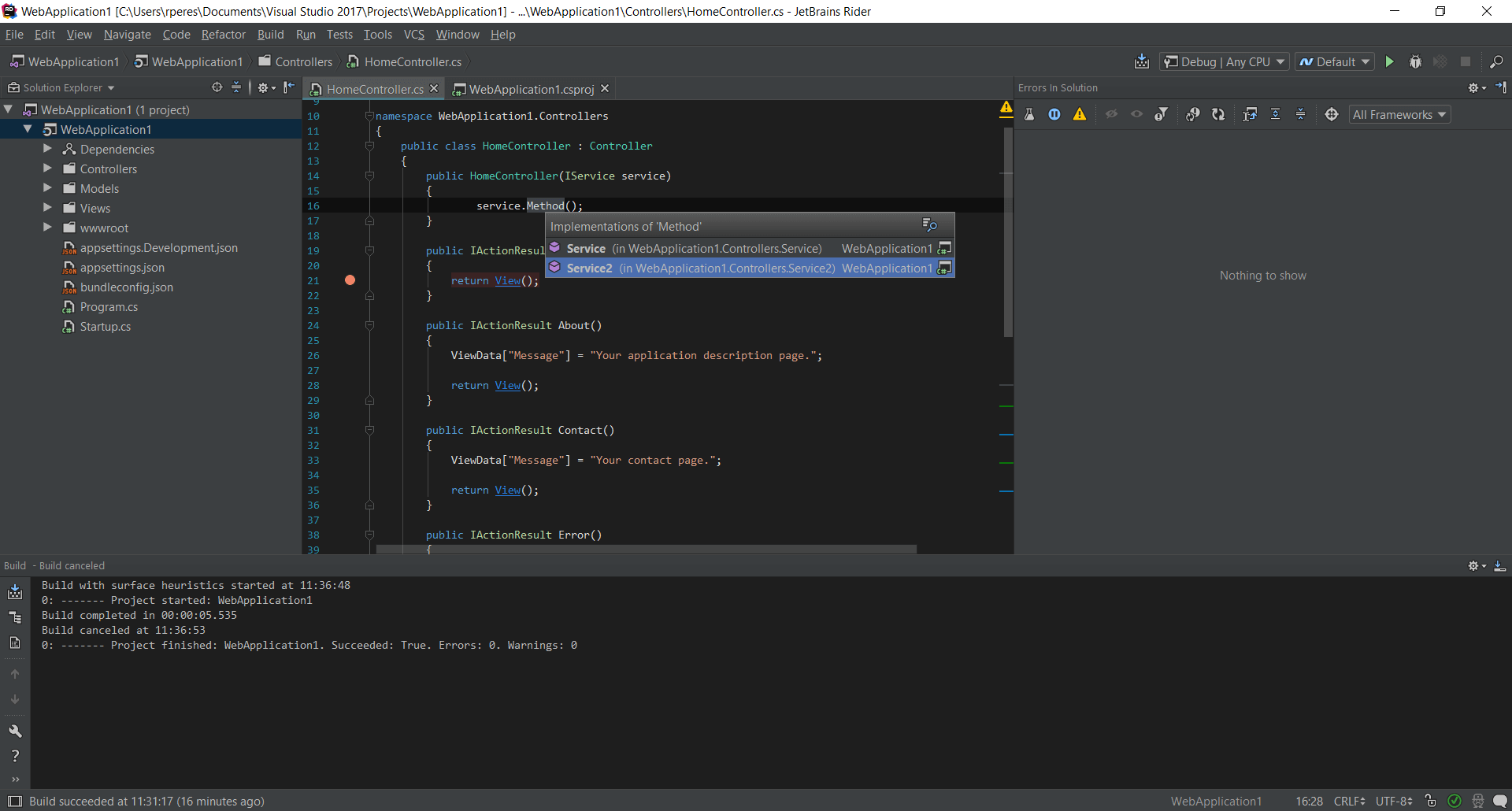Click the errors filter funnel icon

coord(1162,114)
